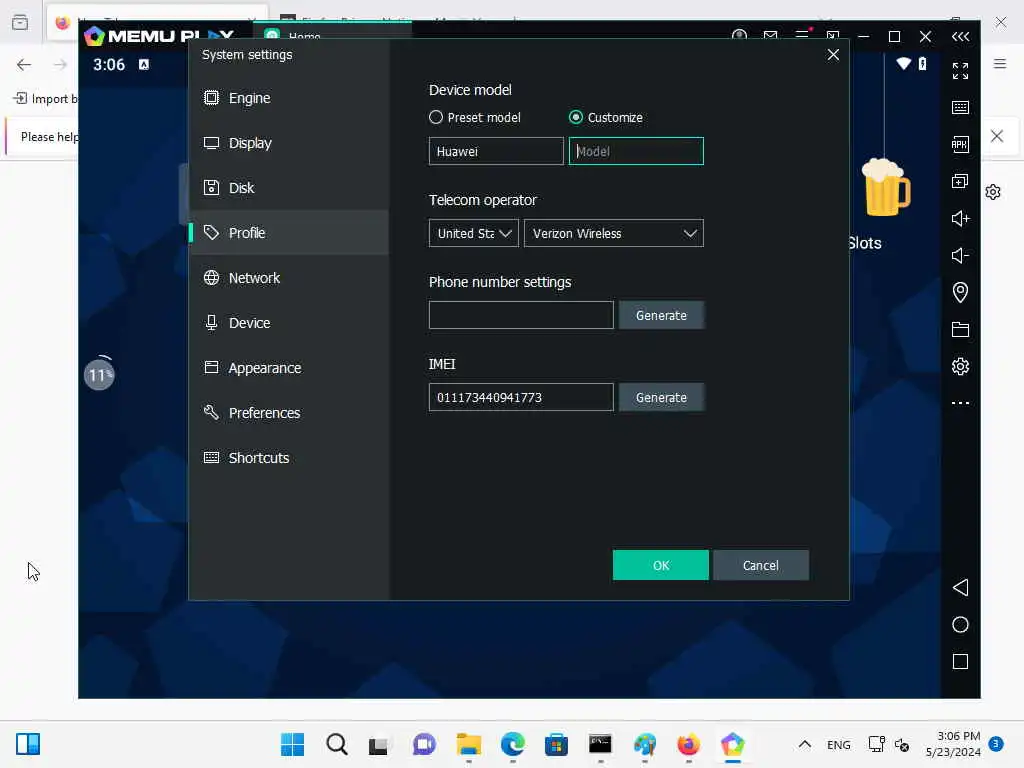The width and height of the screenshot is (1024, 768).
Task: Expand the Verizon Wireless operator dropdown
Action: point(613,234)
